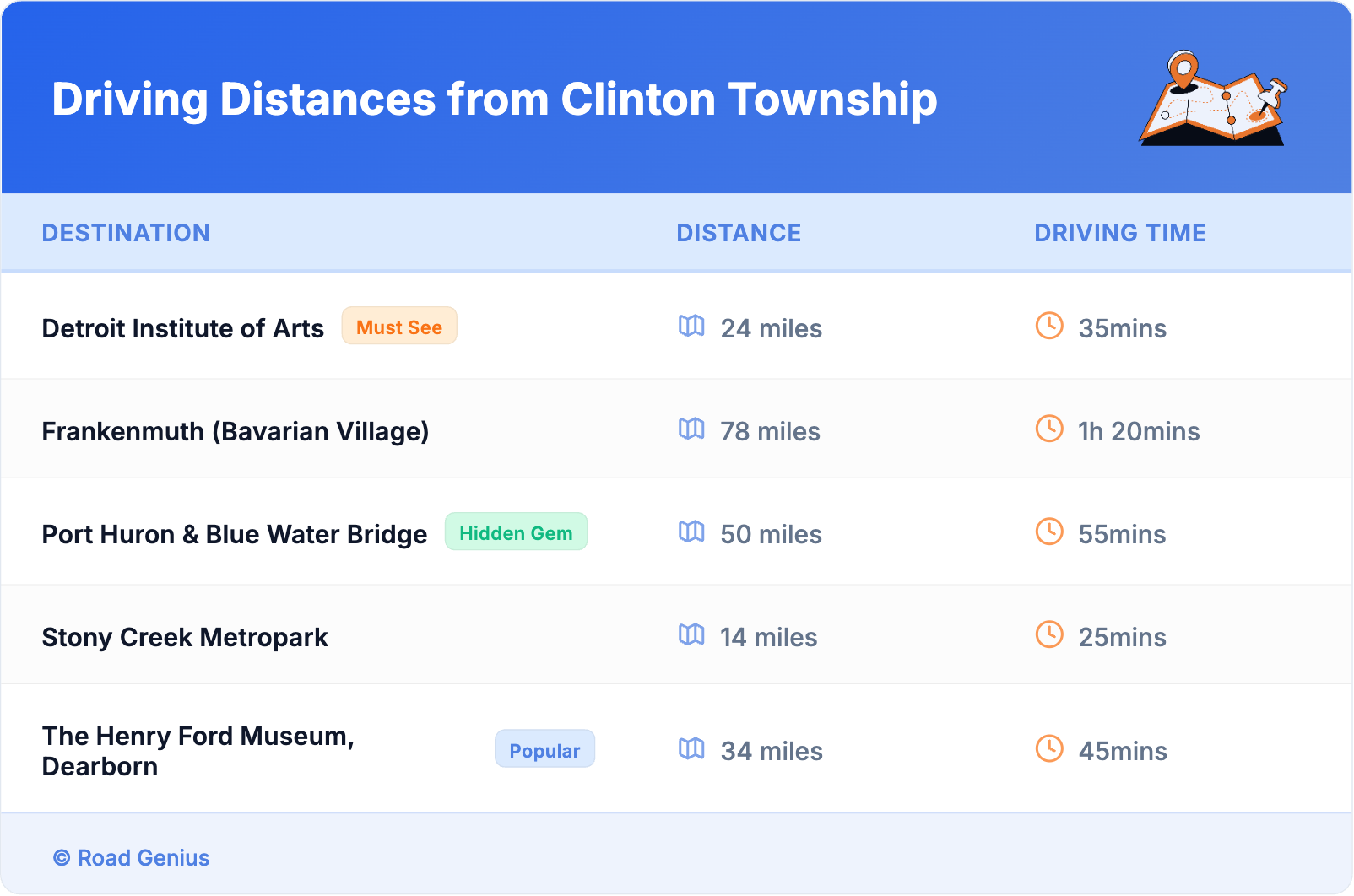
Task: Click the map illustration in the header
Action: 1213,99
